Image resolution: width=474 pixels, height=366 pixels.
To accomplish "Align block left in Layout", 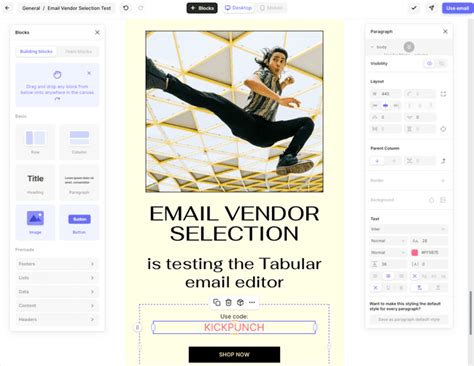I will (375, 106).
